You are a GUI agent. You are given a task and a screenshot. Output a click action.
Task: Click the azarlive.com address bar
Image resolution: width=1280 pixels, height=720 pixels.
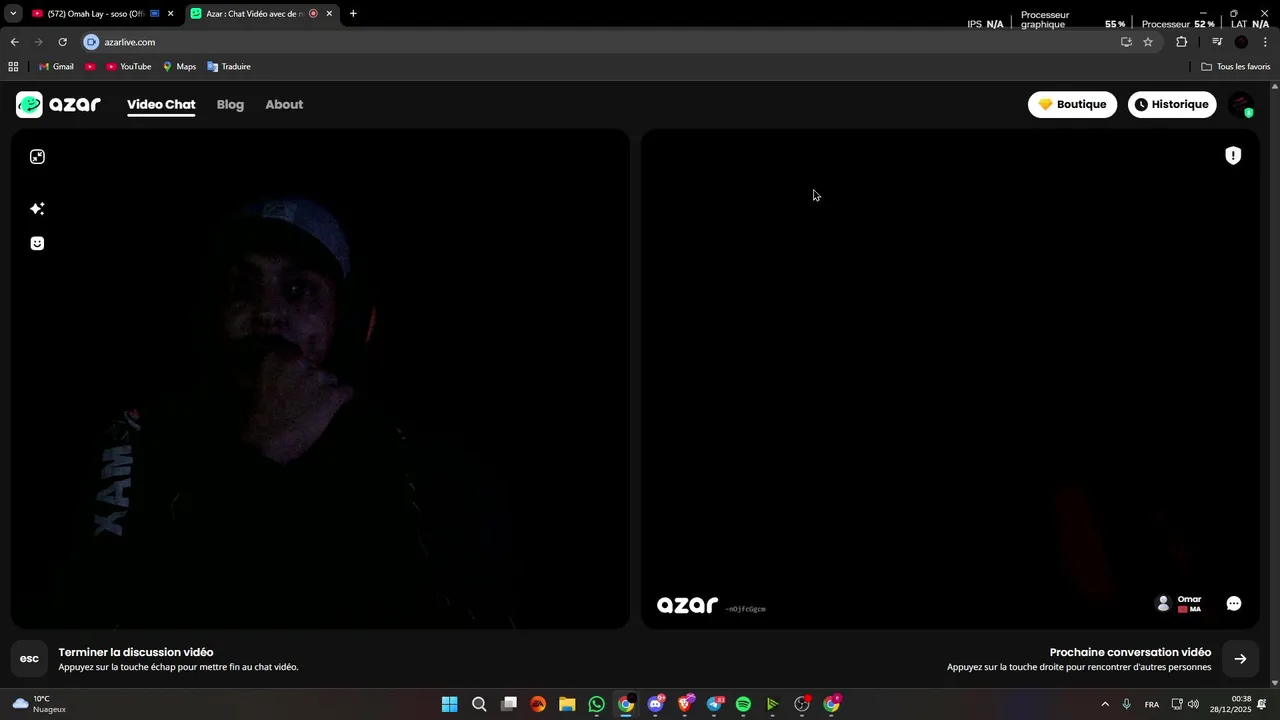pos(600,42)
